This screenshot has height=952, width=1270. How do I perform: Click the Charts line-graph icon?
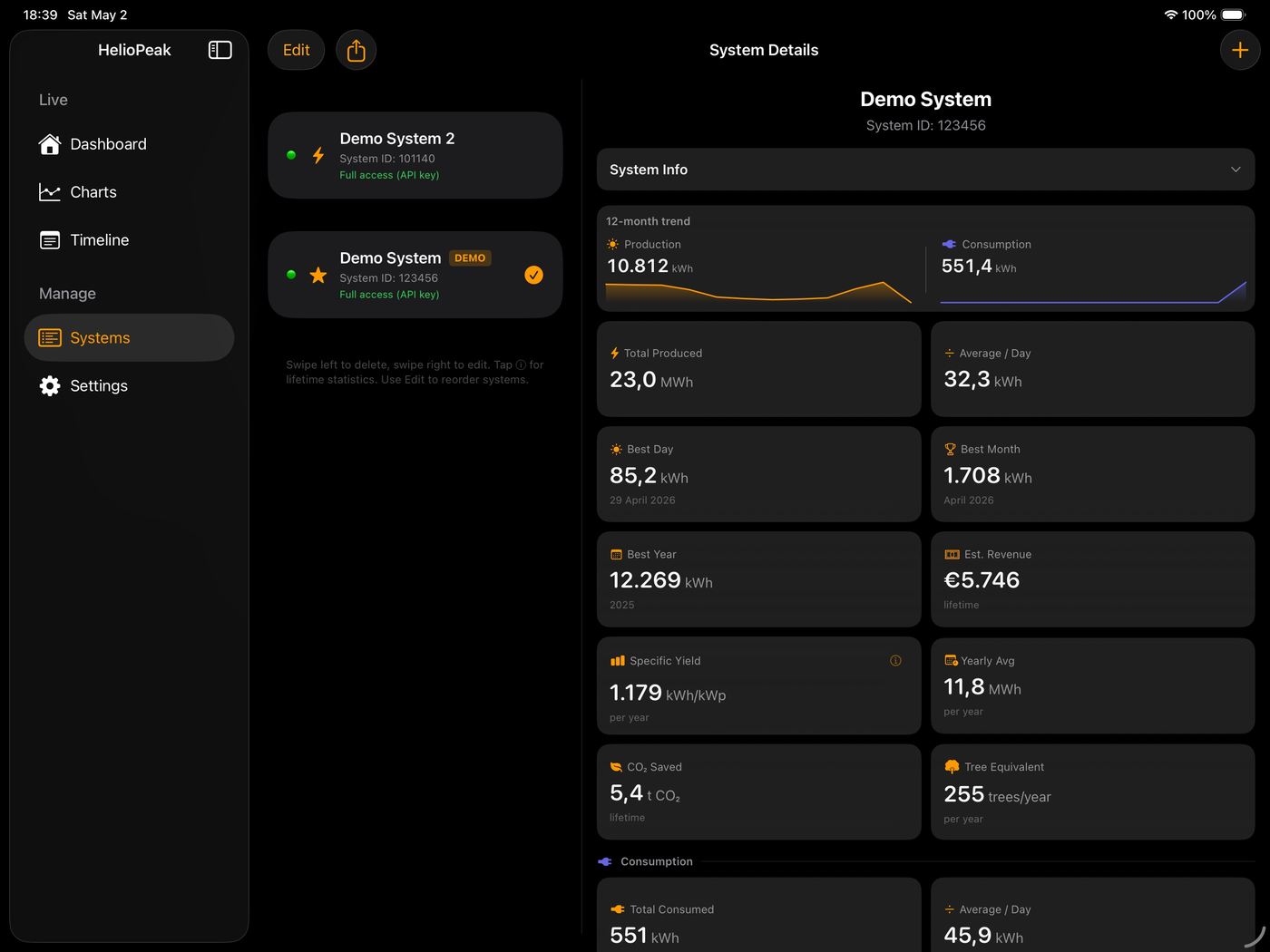coord(50,192)
